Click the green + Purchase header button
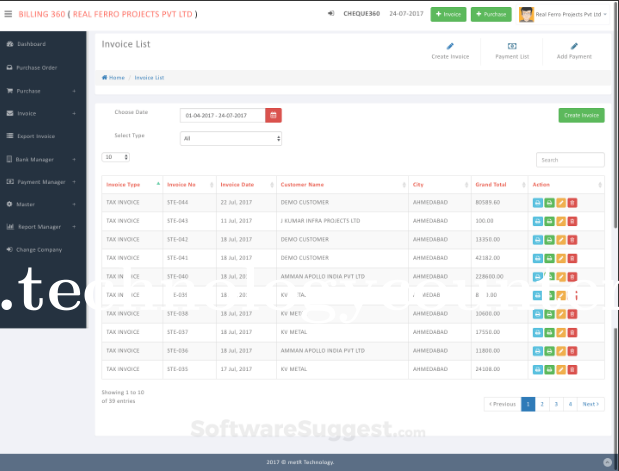The width and height of the screenshot is (619, 471). click(x=491, y=14)
